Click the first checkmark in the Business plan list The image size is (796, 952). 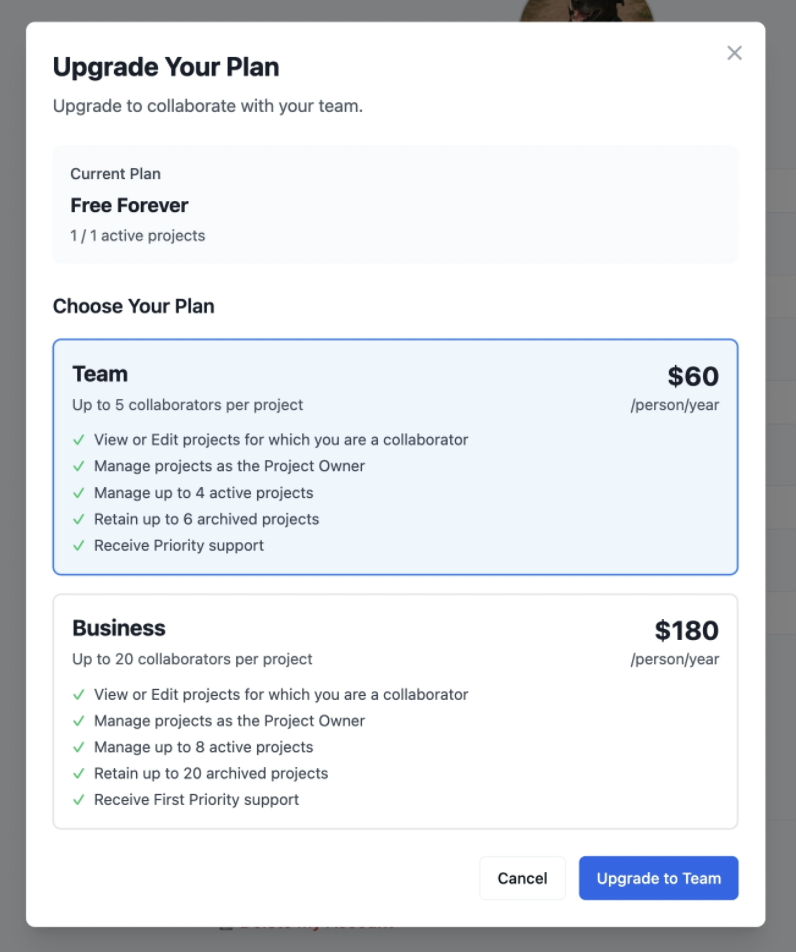coord(79,695)
